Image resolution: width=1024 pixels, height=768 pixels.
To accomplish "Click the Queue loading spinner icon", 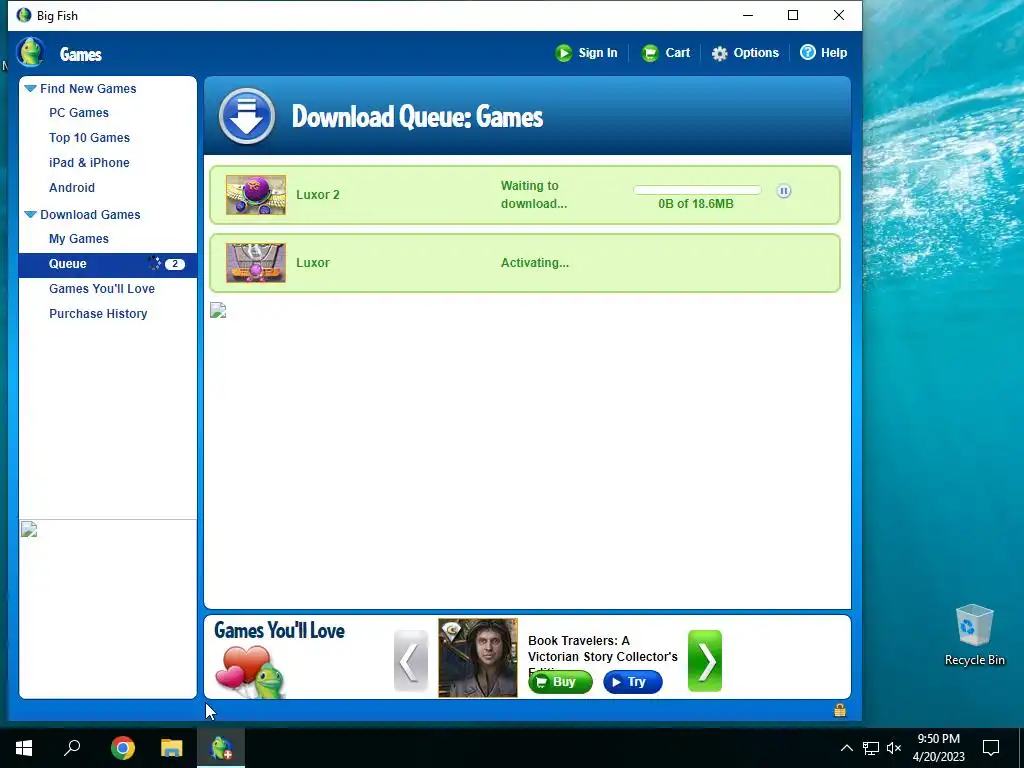I will pos(154,263).
